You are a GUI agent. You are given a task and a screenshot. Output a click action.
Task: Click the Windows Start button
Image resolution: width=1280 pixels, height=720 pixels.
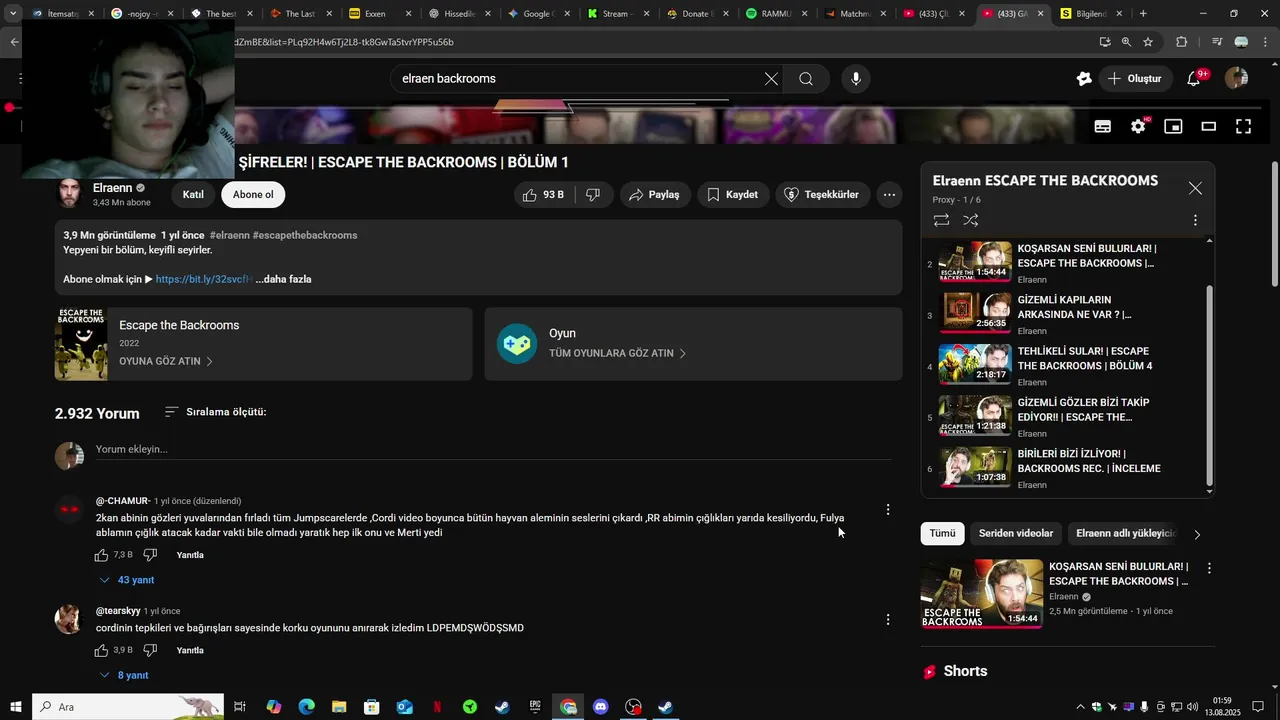(x=16, y=707)
